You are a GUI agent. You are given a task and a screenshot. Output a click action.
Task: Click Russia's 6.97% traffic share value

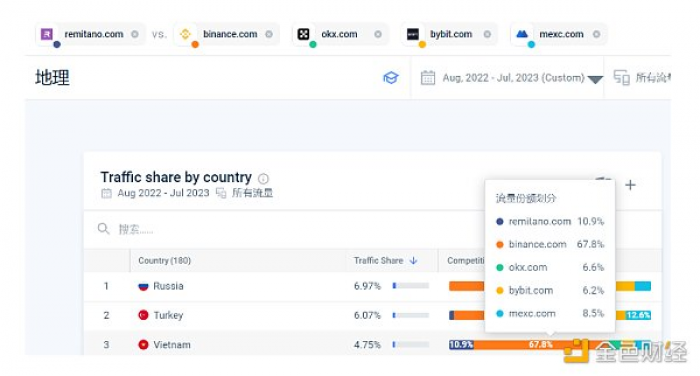coord(367,286)
